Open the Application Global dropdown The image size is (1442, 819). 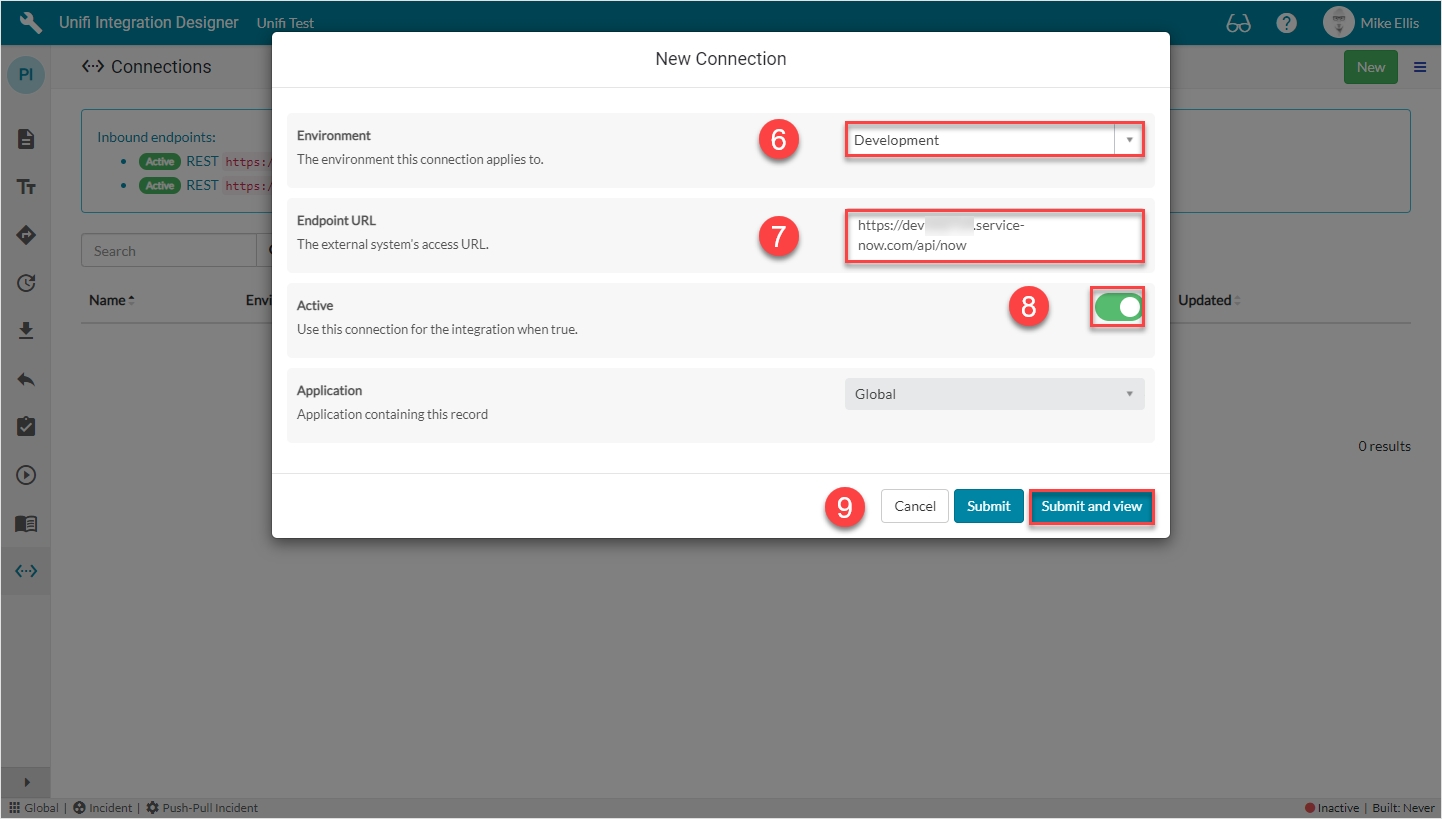[x=994, y=394]
